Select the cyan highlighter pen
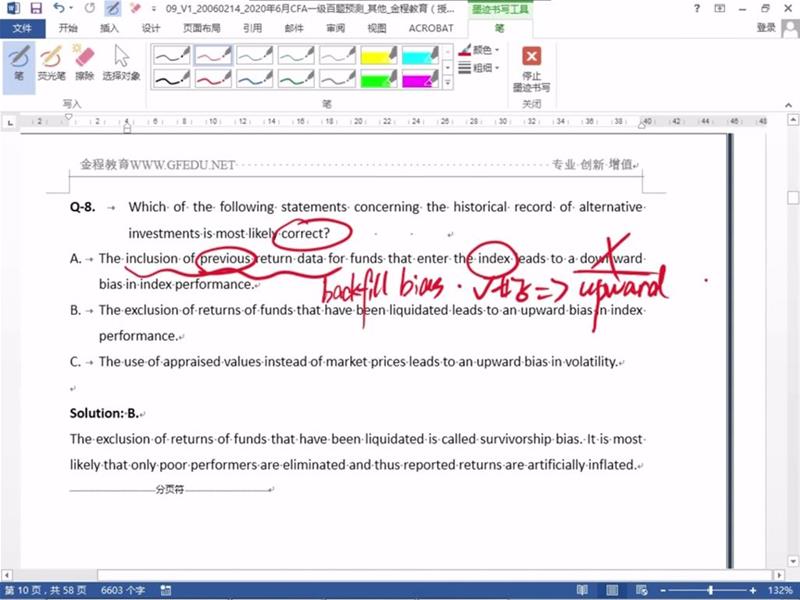Image resolution: width=800 pixels, height=600 pixels. 420,55
